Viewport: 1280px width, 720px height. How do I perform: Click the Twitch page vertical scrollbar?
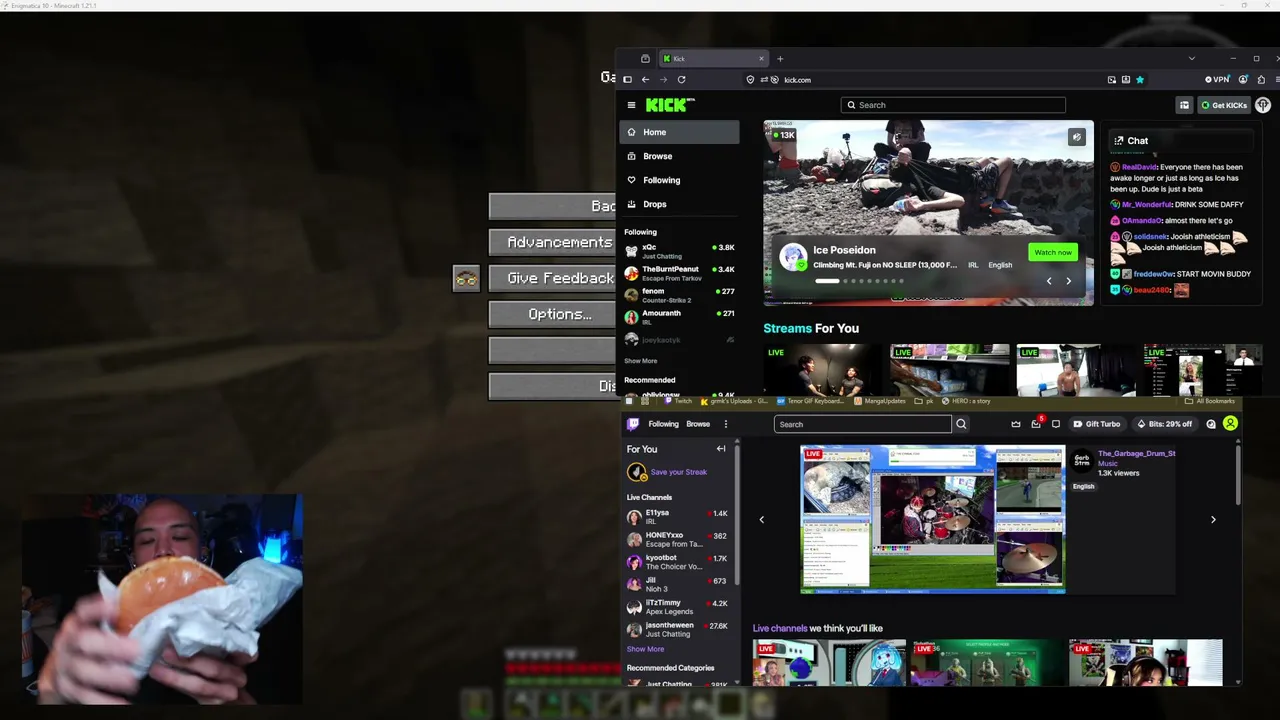[x=1238, y=475]
